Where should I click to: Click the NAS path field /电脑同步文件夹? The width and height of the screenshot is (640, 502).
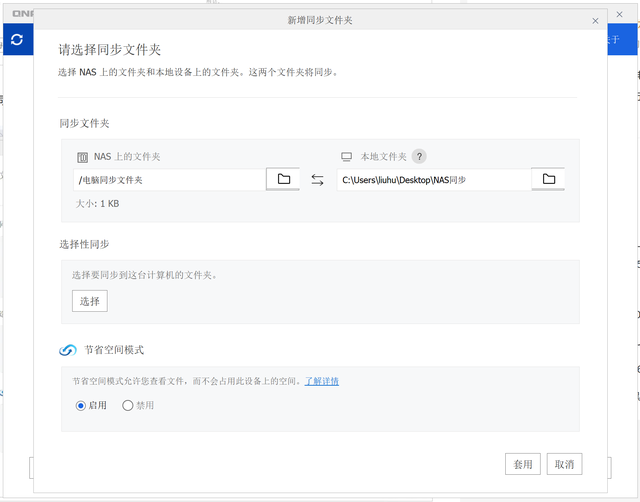(168, 180)
